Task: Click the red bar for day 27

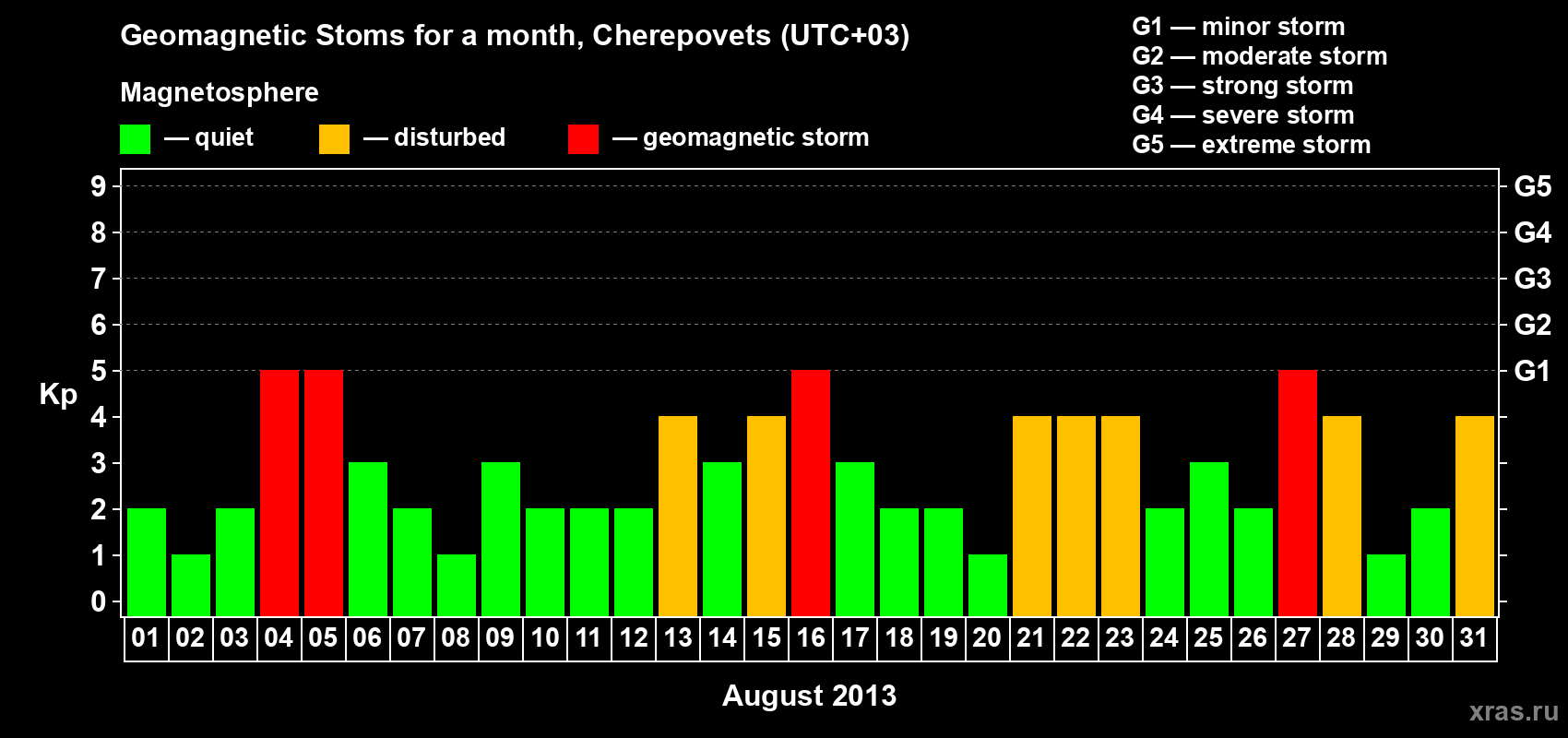Action: click(1298, 494)
